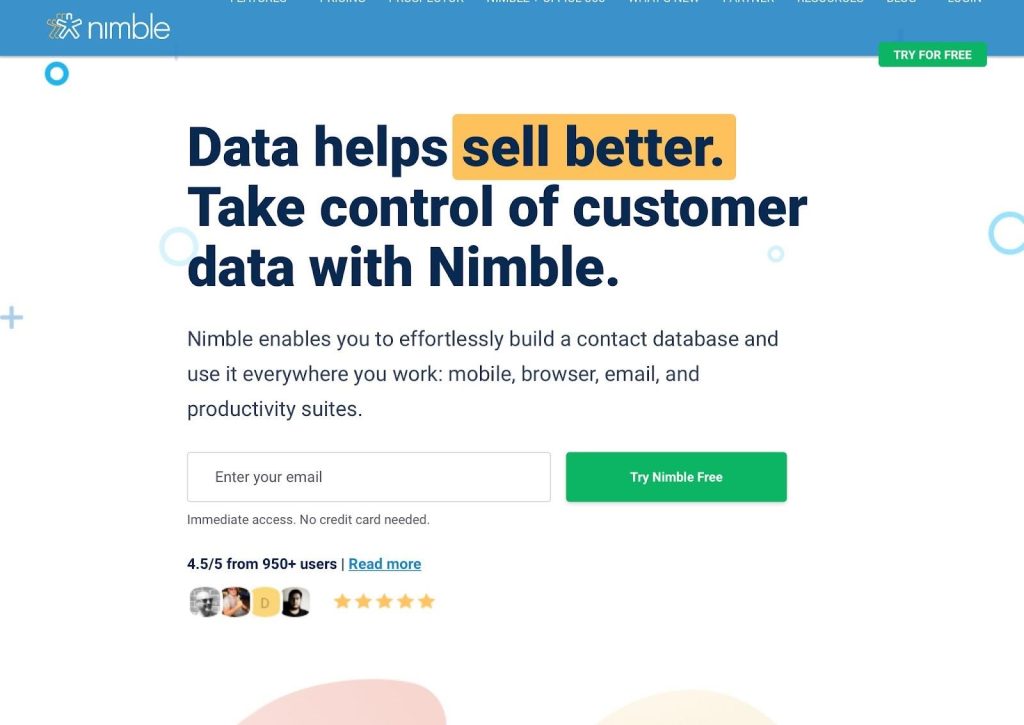Image resolution: width=1024 pixels, height=725 pixels.
Task: Click the Nimble logo in the header
Action: pyautogui.click(x=108, y=27)
